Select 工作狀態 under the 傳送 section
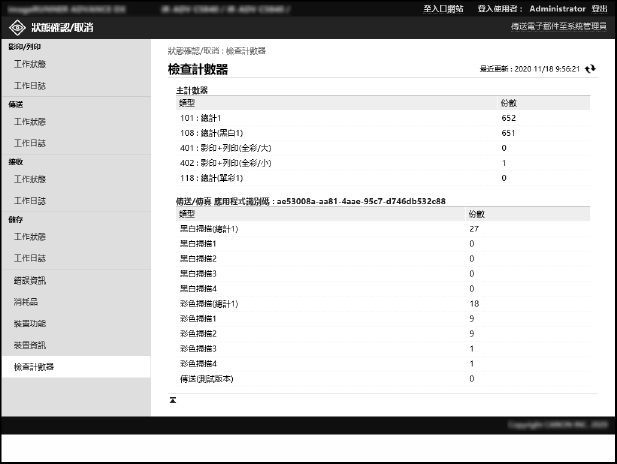 pyautogui.click(x=30, y=121)
